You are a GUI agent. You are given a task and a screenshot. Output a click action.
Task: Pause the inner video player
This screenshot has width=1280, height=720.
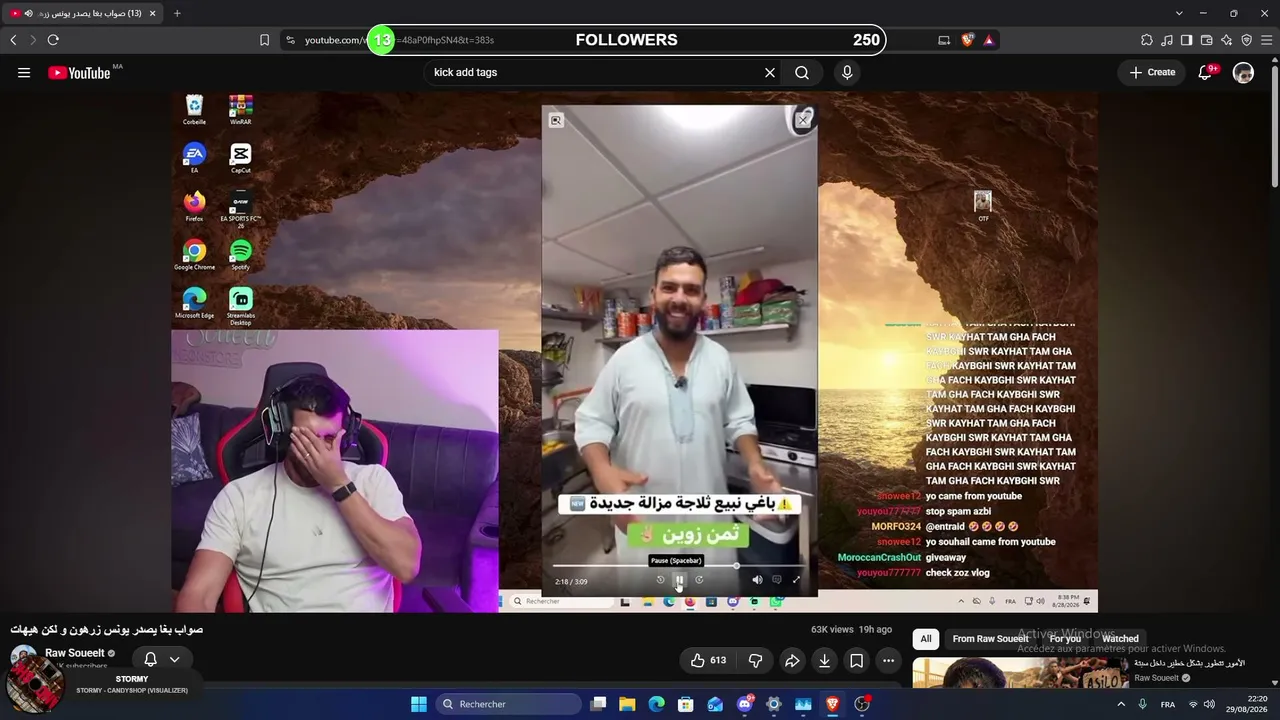click(679, 580)
